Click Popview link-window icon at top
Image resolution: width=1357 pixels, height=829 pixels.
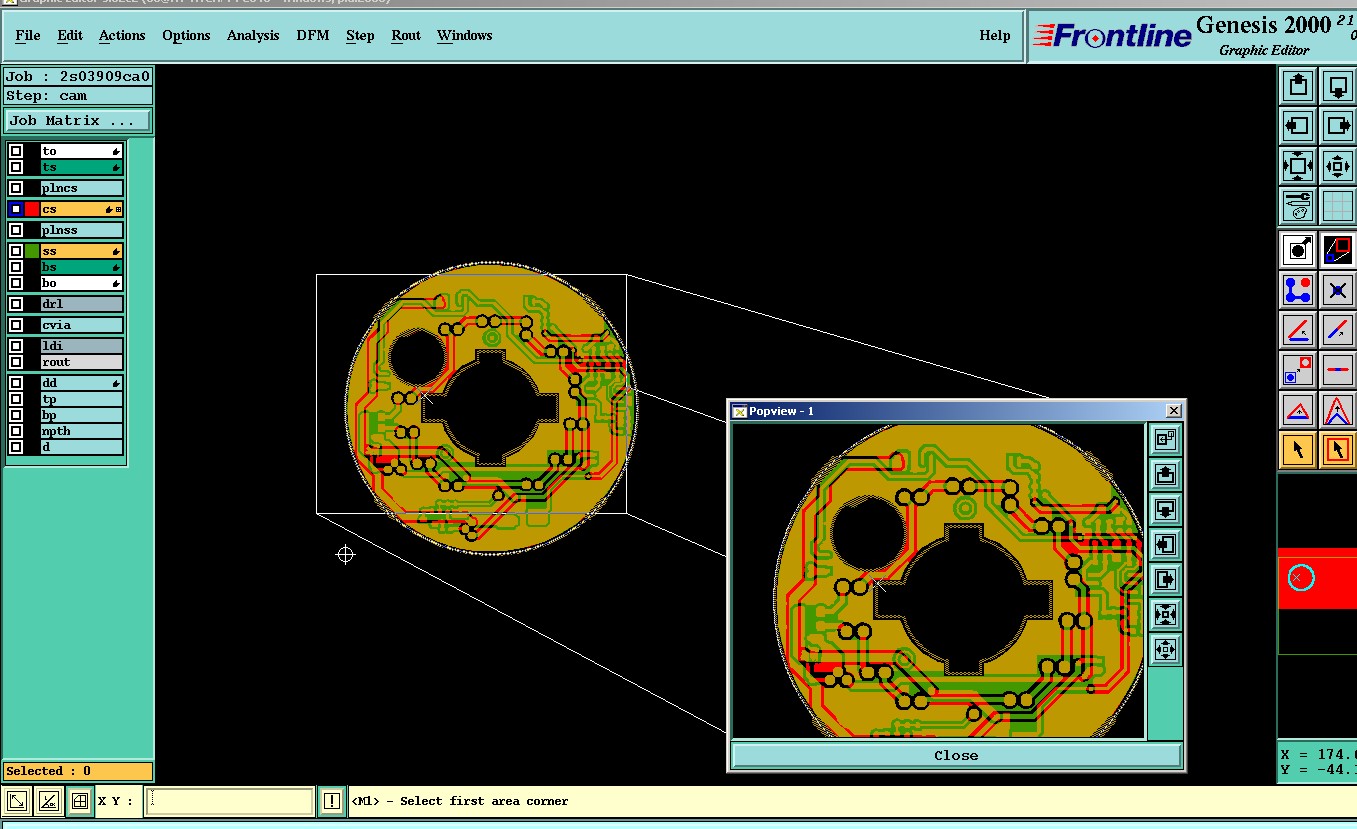coord(1165,439)
